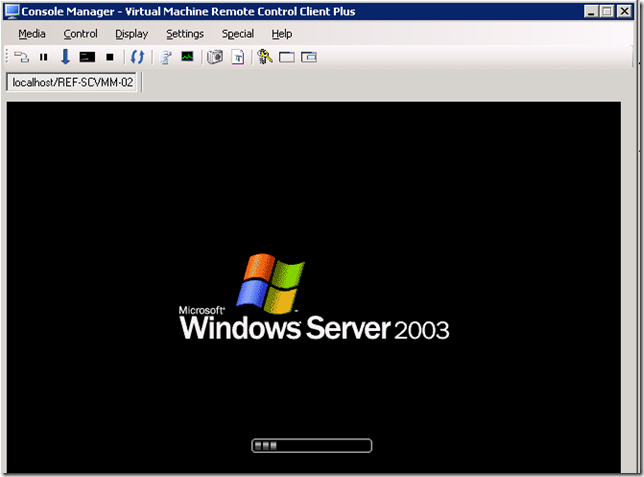Click the single window icon
The image size is (644, 477).
[287, 57]
